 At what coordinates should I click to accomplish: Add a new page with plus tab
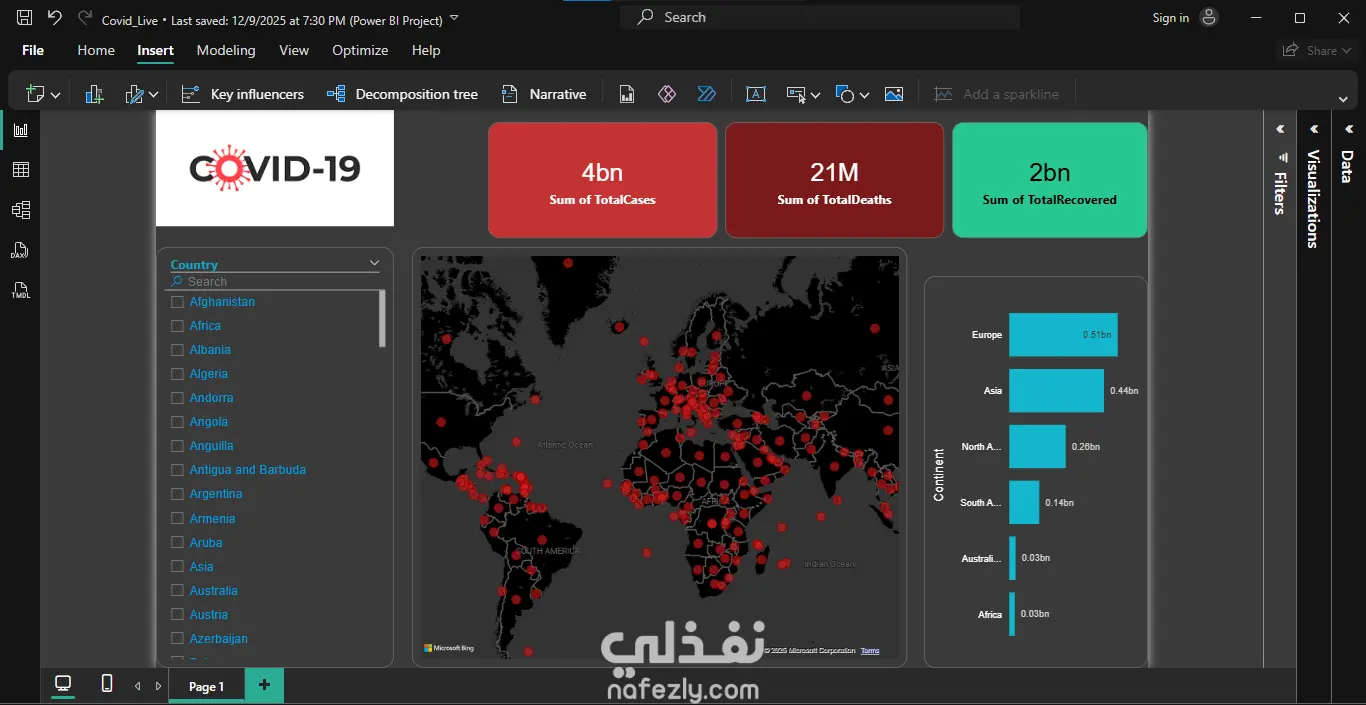pos(264,685)
